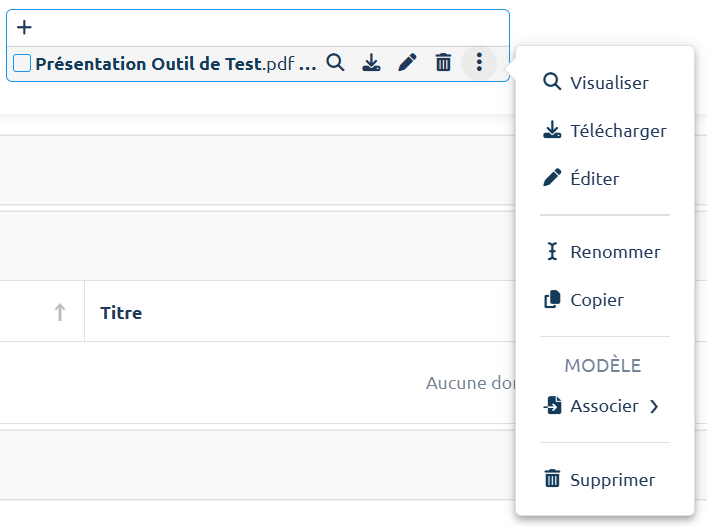The image size is (707, 526).
Task: Click the up arrow sort icon in table header
Action: click(60, 313)
